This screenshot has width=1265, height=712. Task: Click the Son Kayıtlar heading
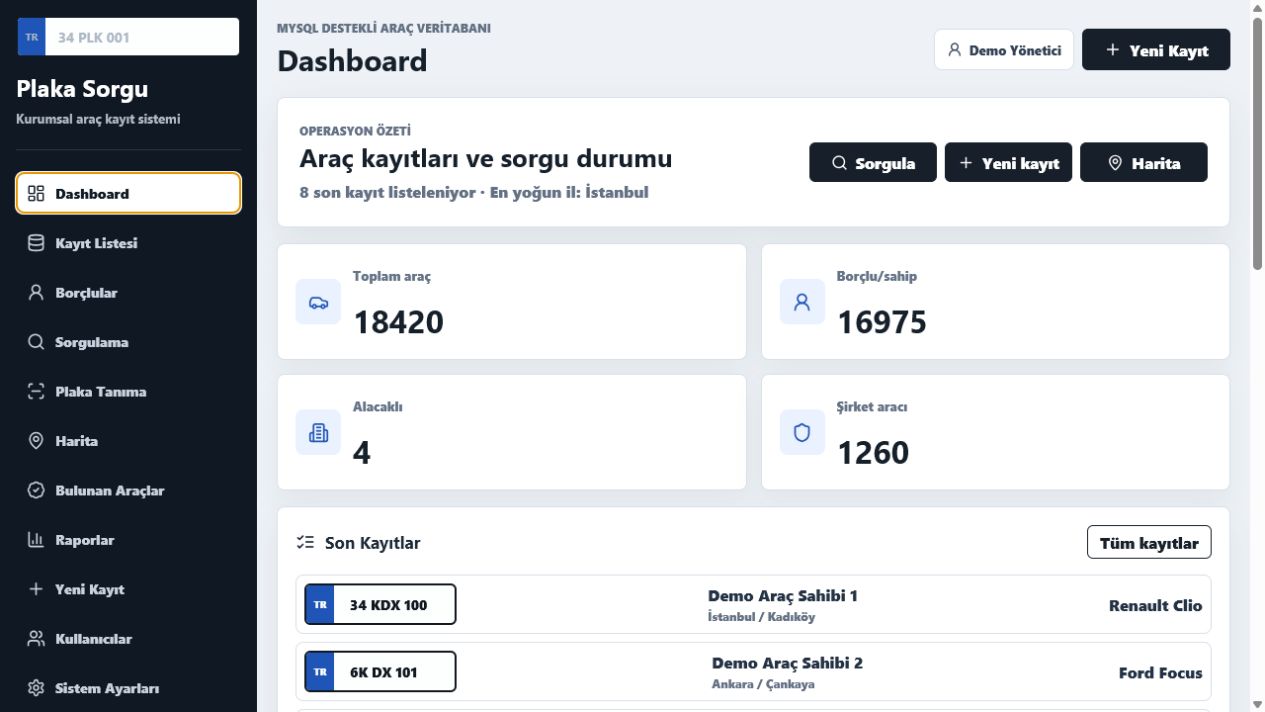tap(373, 543)
